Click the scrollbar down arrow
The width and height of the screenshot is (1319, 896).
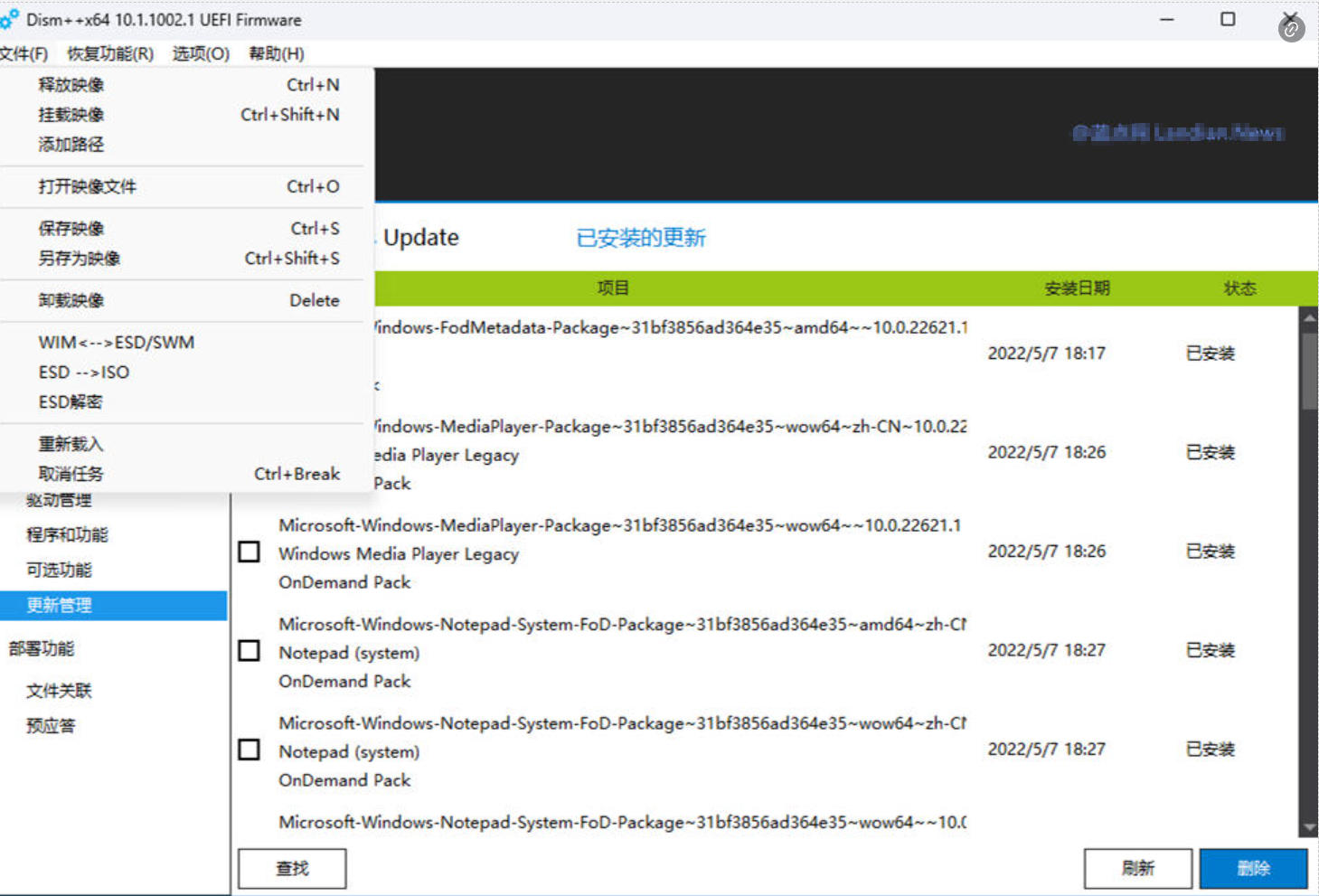[1308, 826]
